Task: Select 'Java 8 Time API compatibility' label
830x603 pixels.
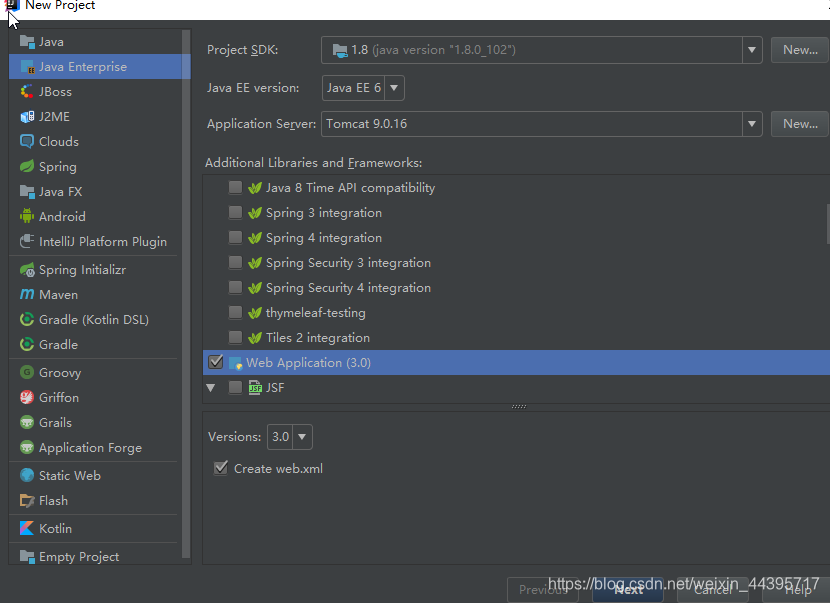Action: pyautogui.click(x=350, y=187)
